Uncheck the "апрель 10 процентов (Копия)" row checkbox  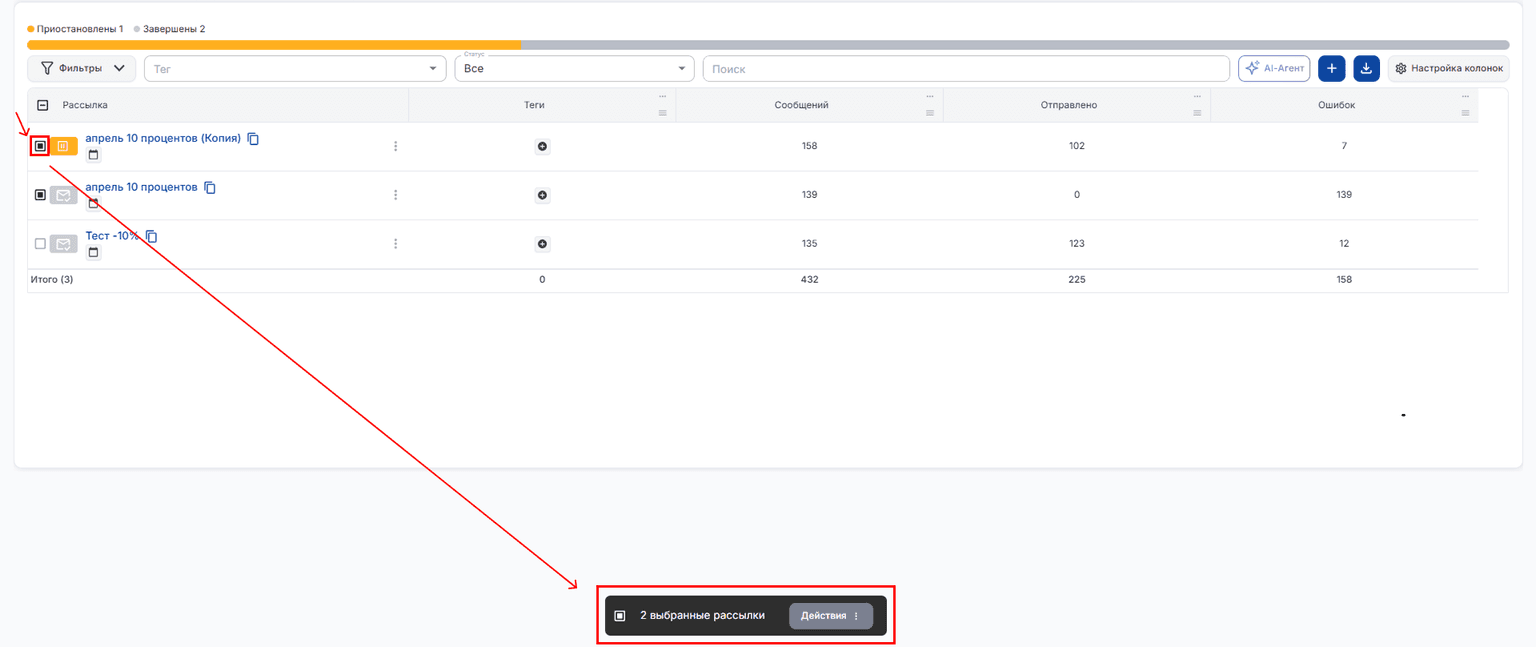coord(40,146)
